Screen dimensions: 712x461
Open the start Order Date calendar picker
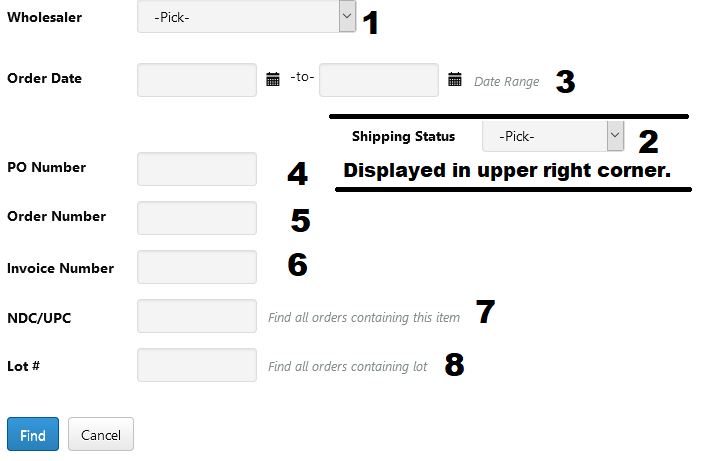272,79
